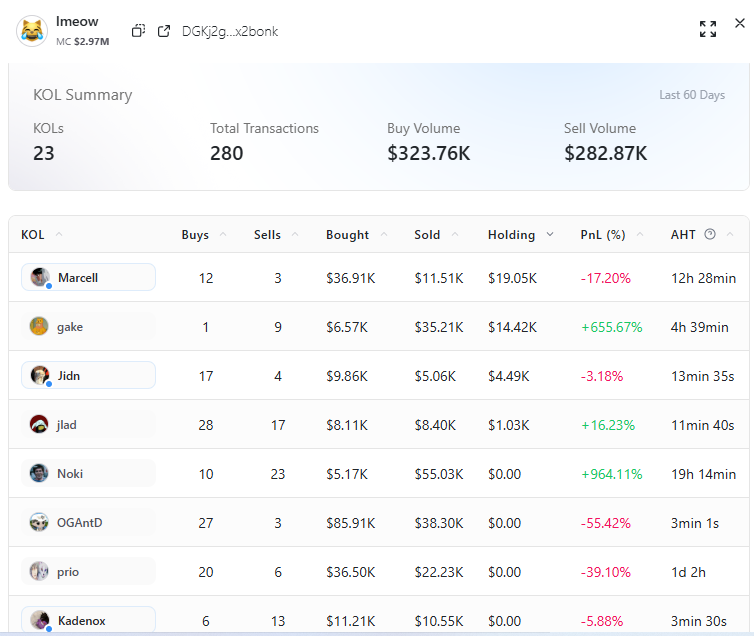The image size is (754, 636).
Task: Sort table by KOL name
Action: tap(59, 235)
